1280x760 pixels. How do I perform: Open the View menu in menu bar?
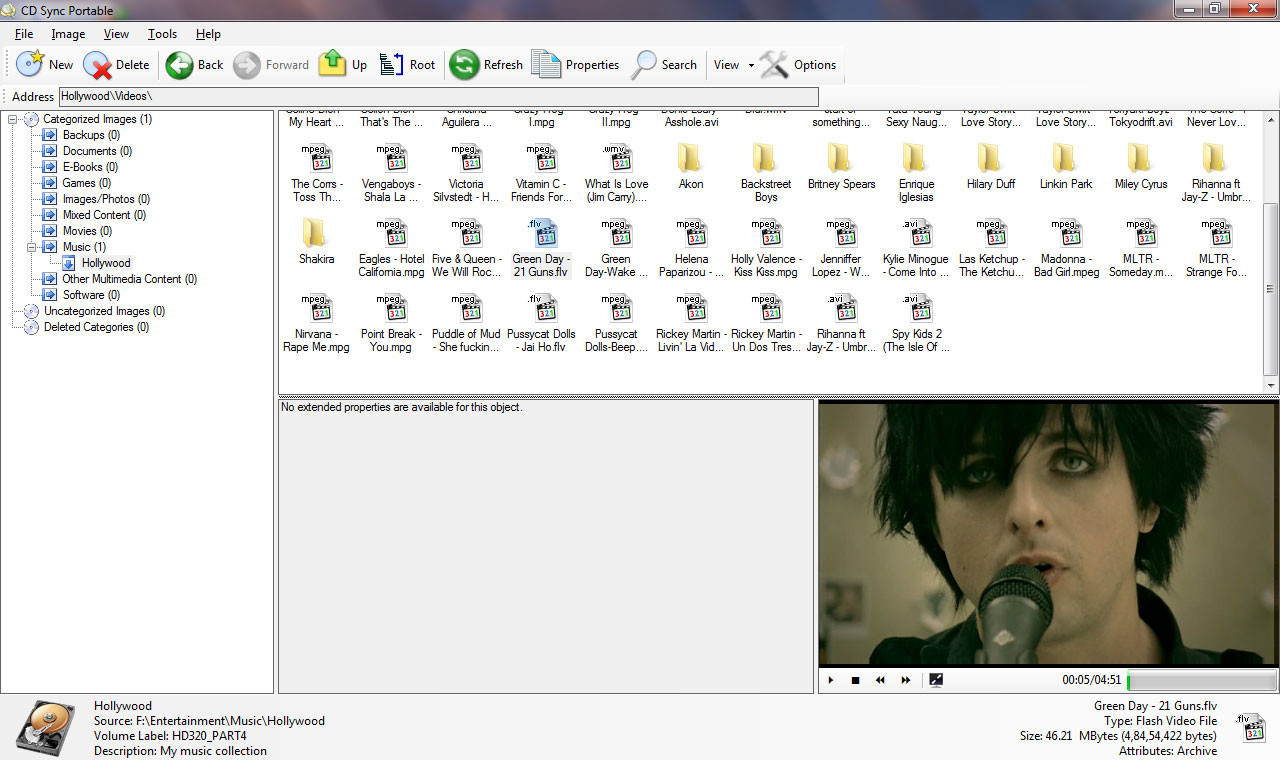116,34
